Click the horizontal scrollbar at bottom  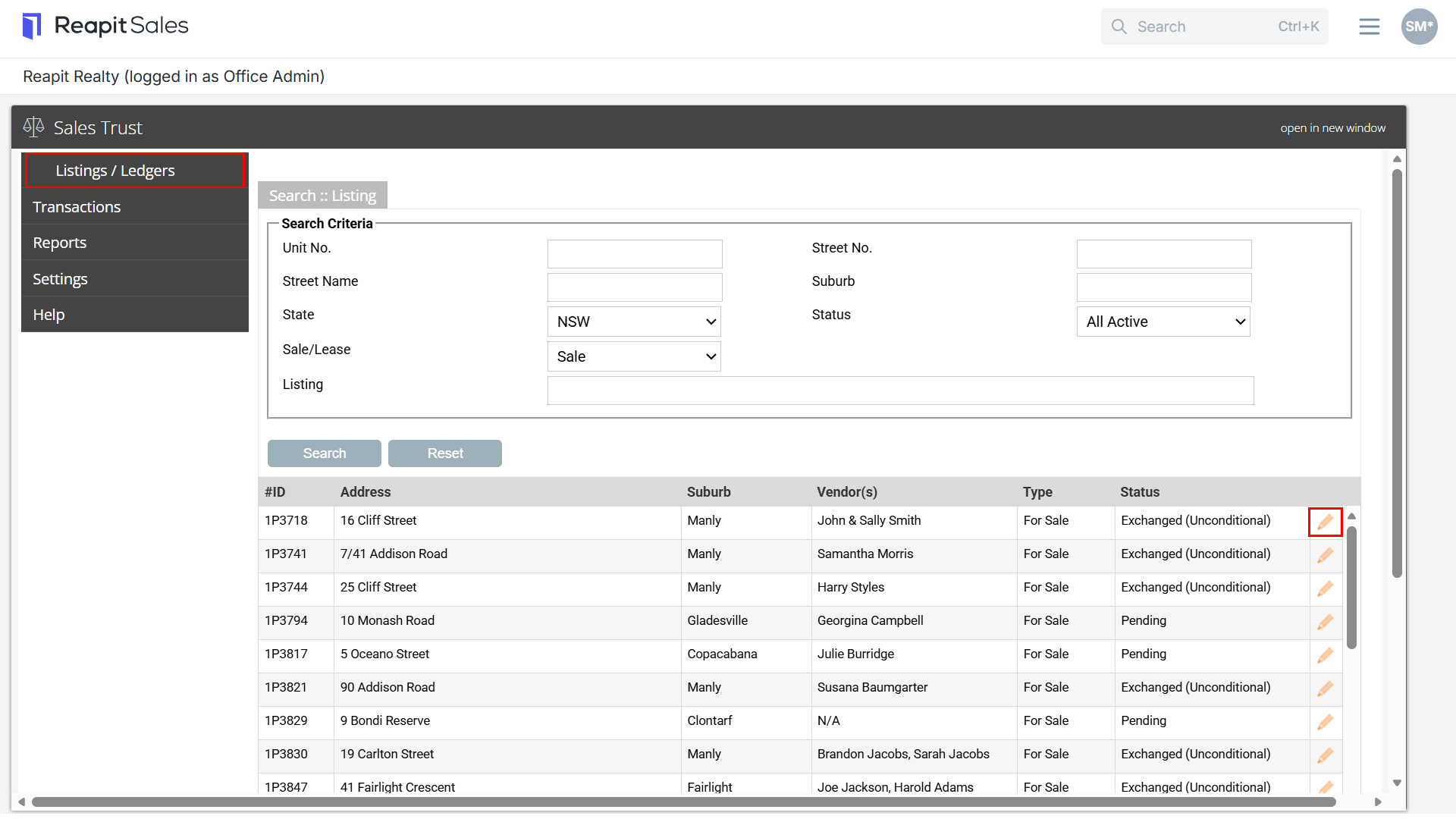682,802
